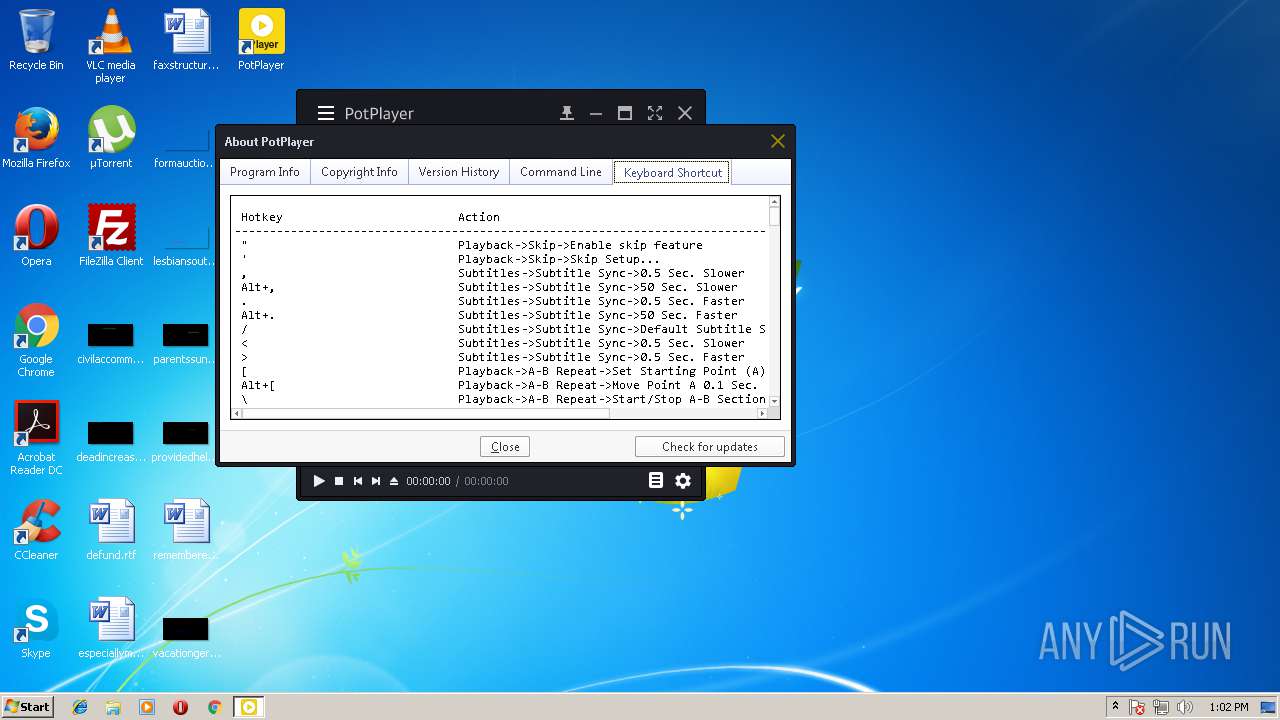Open the Version History tab
The width and height of the screenshot is (1280, 720).
[459, 172]
